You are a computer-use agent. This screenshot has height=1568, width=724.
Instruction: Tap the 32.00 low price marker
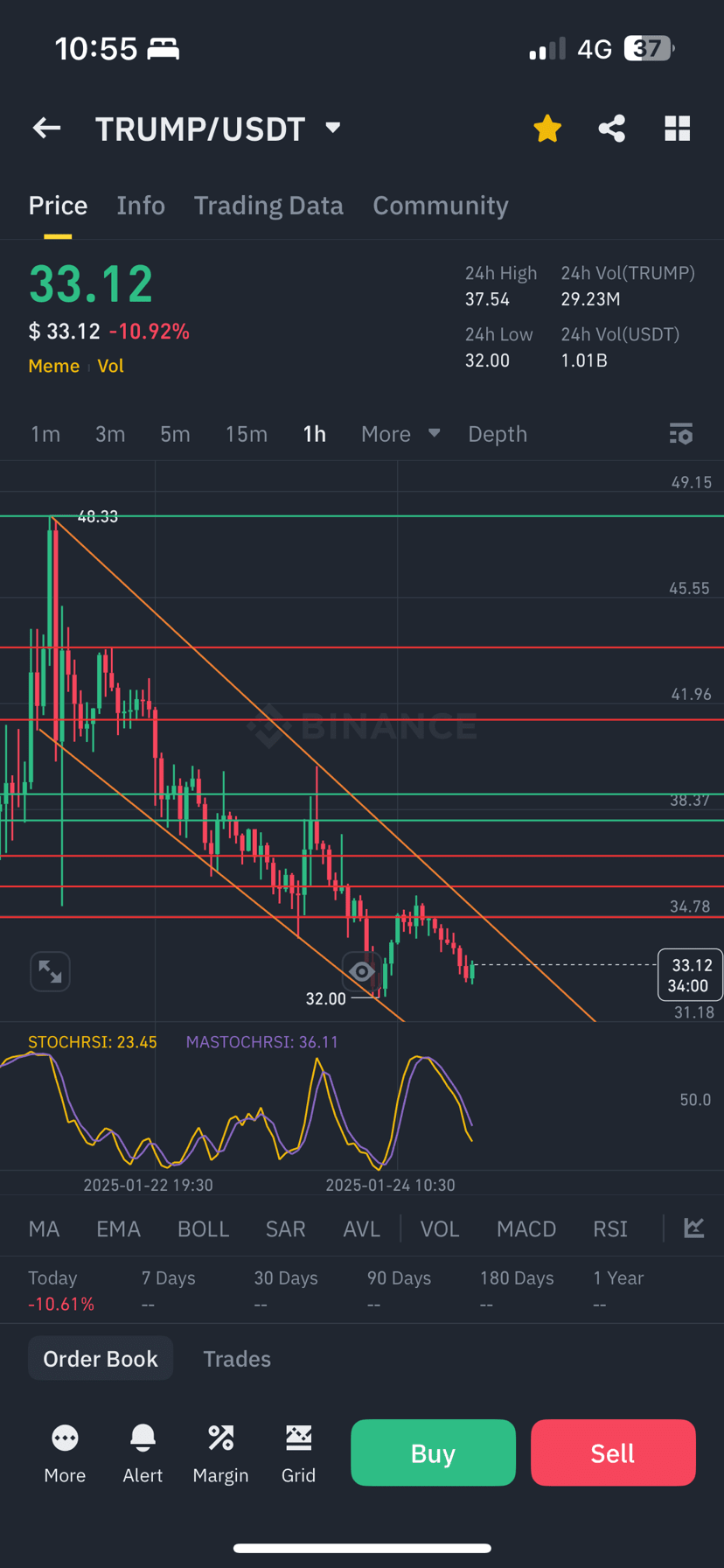click(x=325, y=998)
